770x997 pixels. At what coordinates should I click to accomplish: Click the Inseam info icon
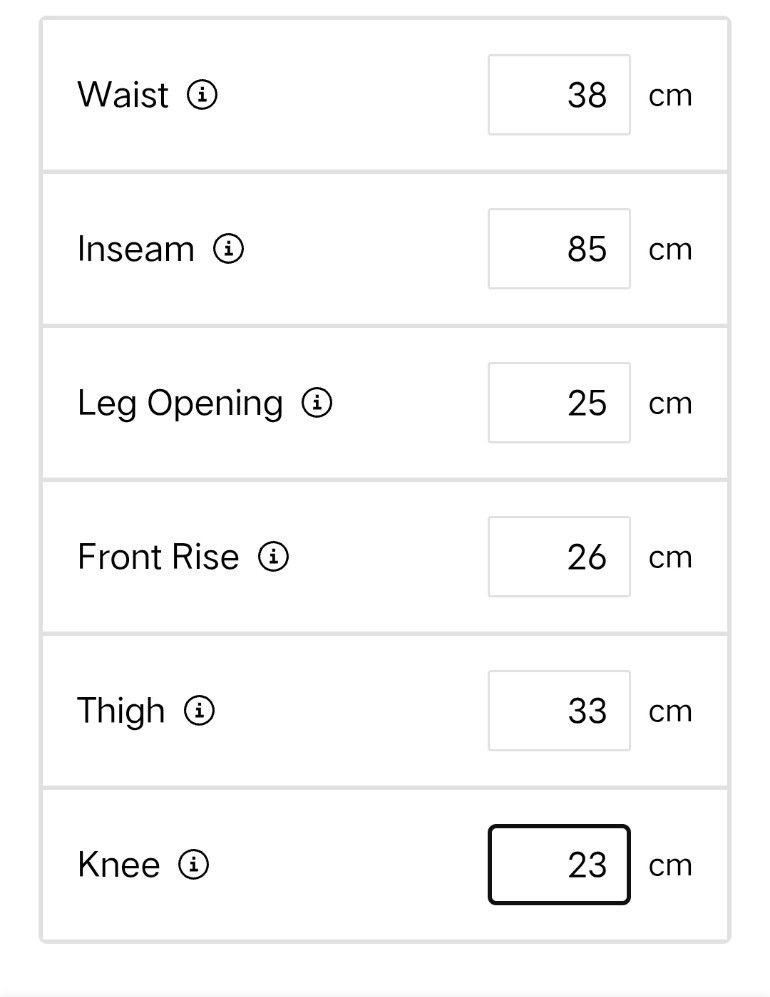click(228, 249)
